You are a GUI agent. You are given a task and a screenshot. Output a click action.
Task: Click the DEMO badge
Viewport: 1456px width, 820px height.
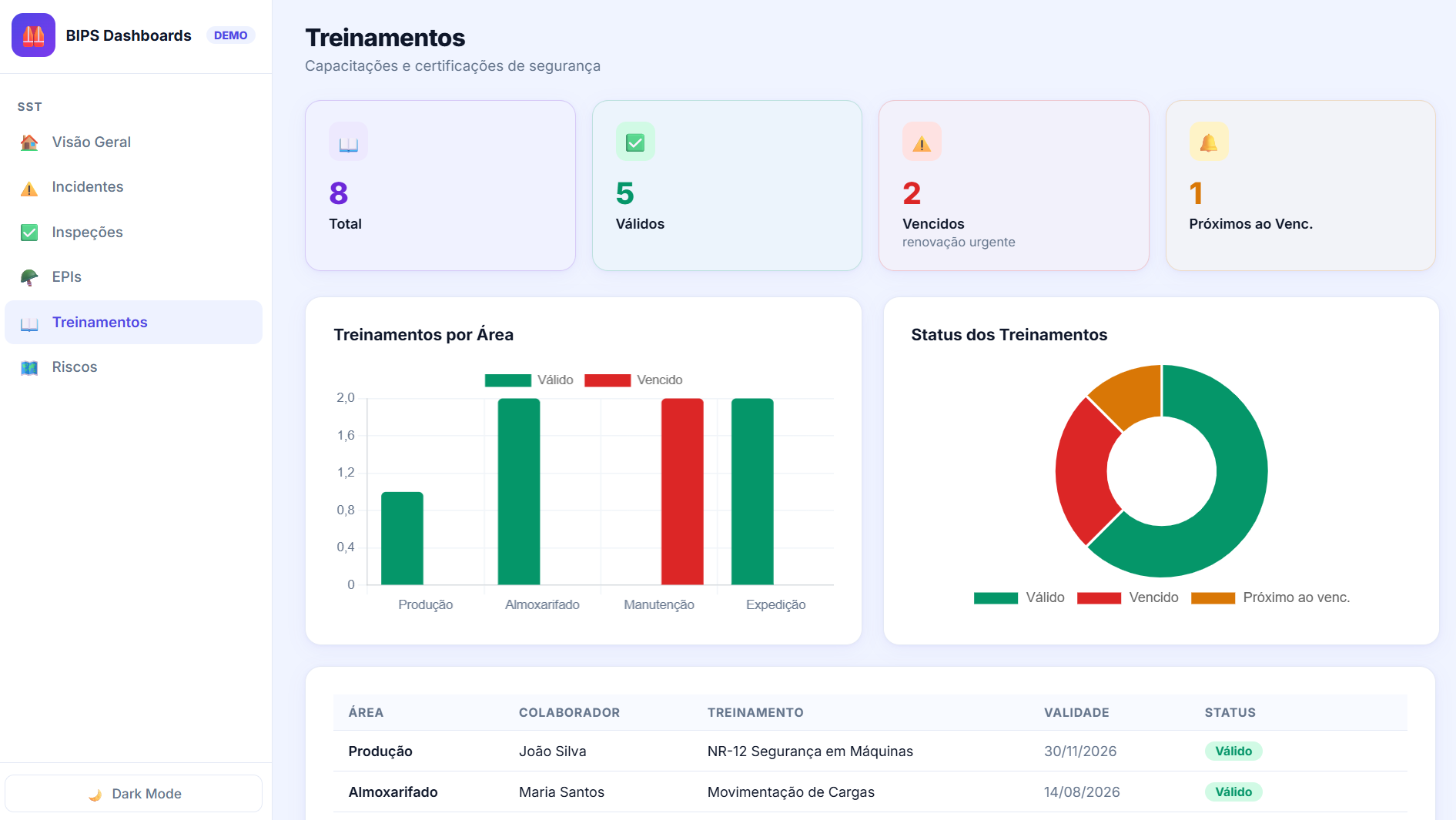pyautogui.click(x=230, y=35)
